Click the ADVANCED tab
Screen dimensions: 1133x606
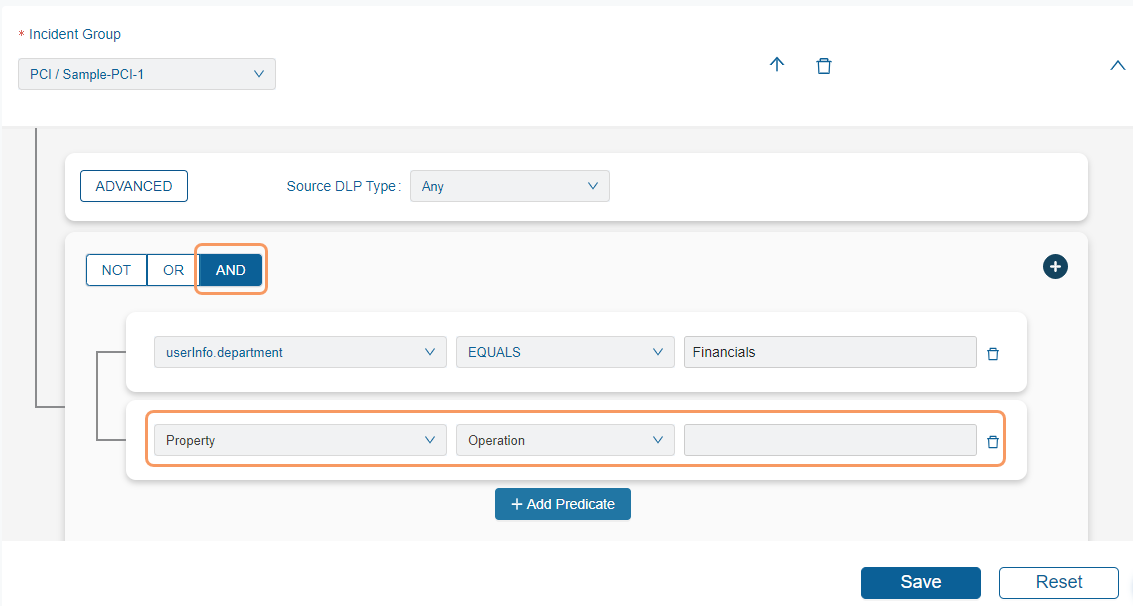tap(133, 186)
